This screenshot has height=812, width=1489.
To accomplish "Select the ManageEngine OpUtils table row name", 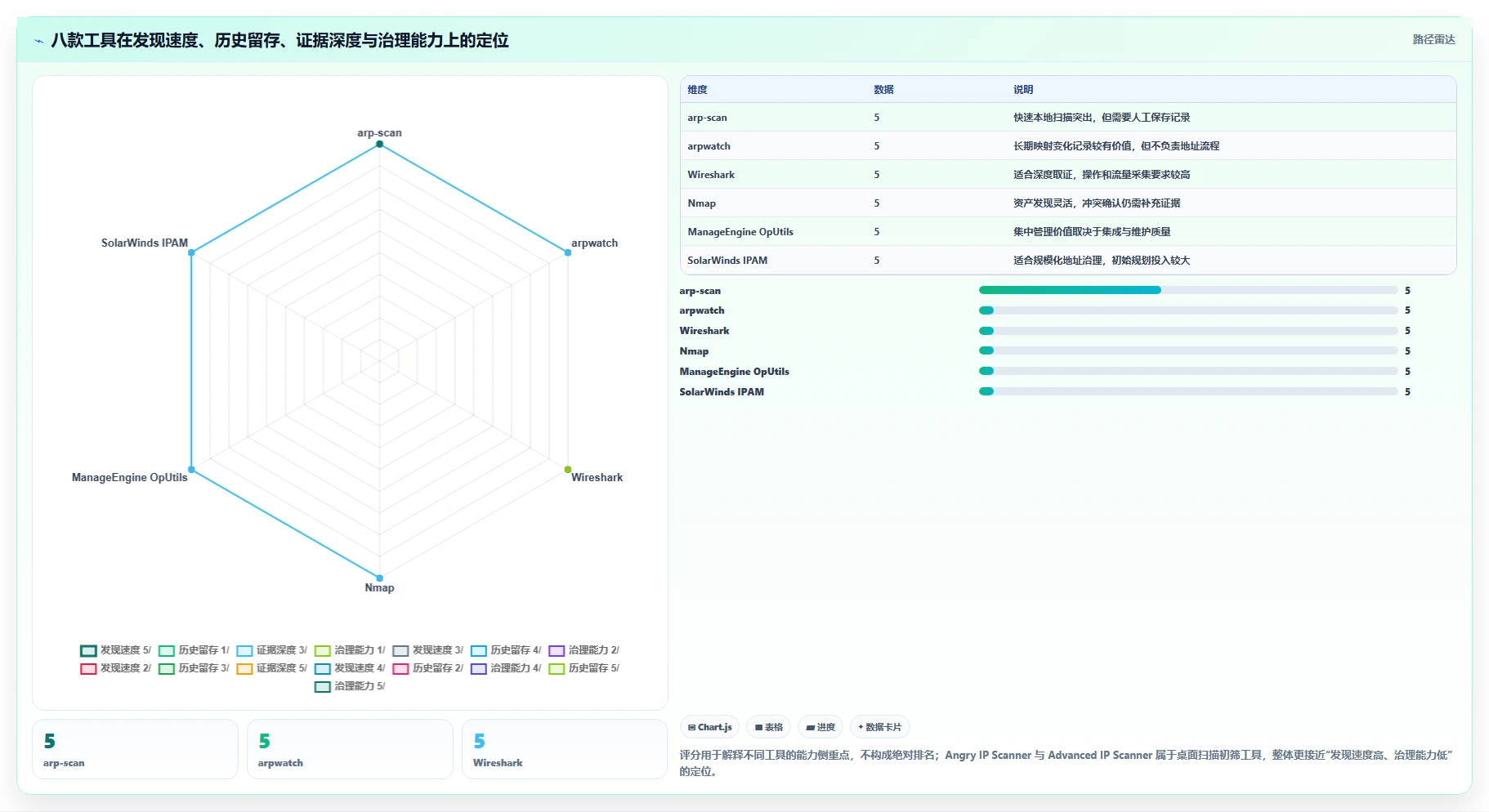I will pyautogui.click(x=740, y=232).
